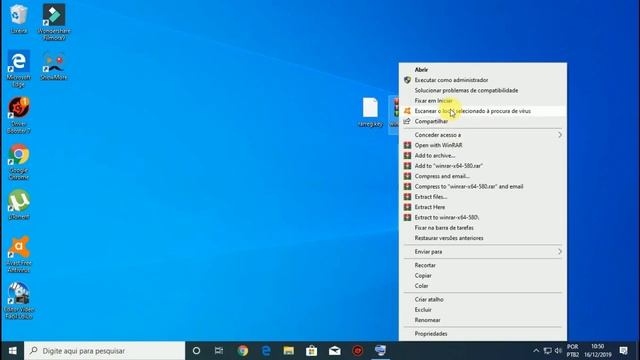Open Task View from the taskbar
This screenshot has height=360, width=640.
(219, 351)
